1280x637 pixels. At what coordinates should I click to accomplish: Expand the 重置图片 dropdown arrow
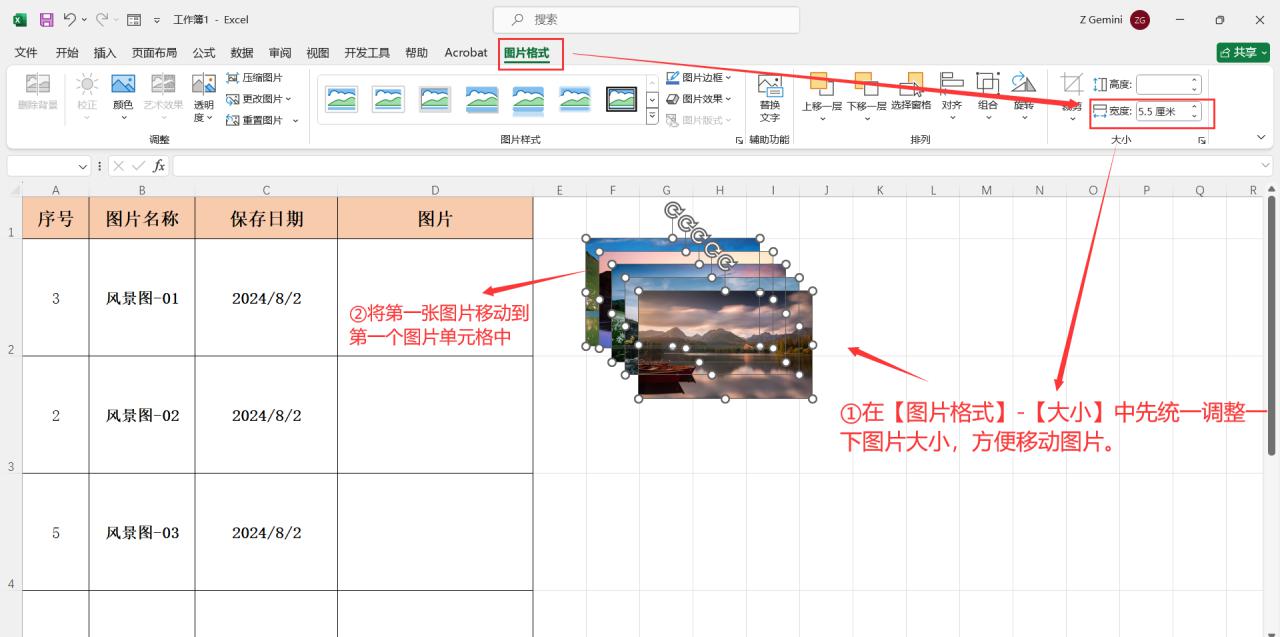click(x=296, y=120)
